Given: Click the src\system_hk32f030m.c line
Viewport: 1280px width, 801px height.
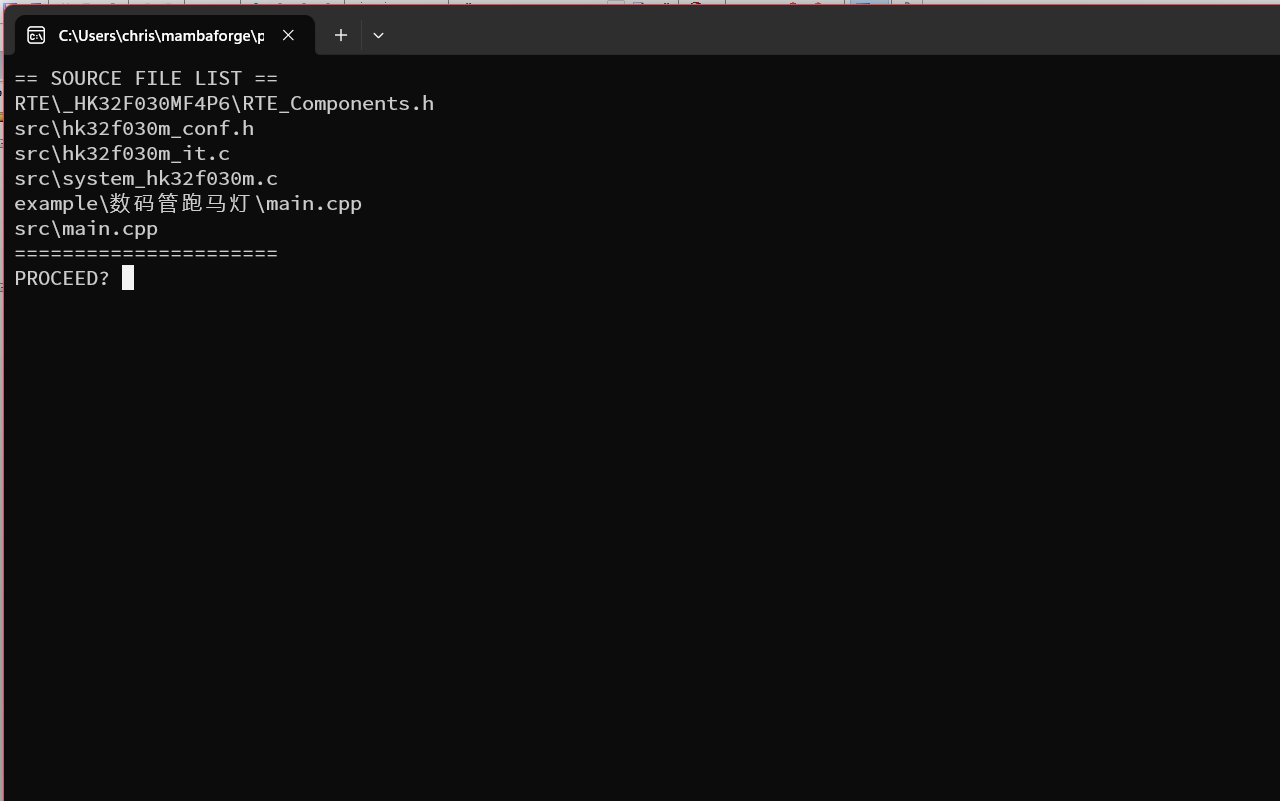Looking at the screenshot, I should [x=146, y=178].
